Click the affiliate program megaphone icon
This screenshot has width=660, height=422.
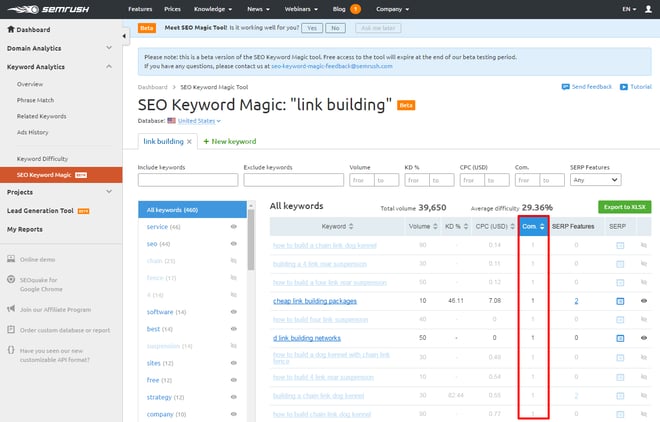[x=11, y=309]
